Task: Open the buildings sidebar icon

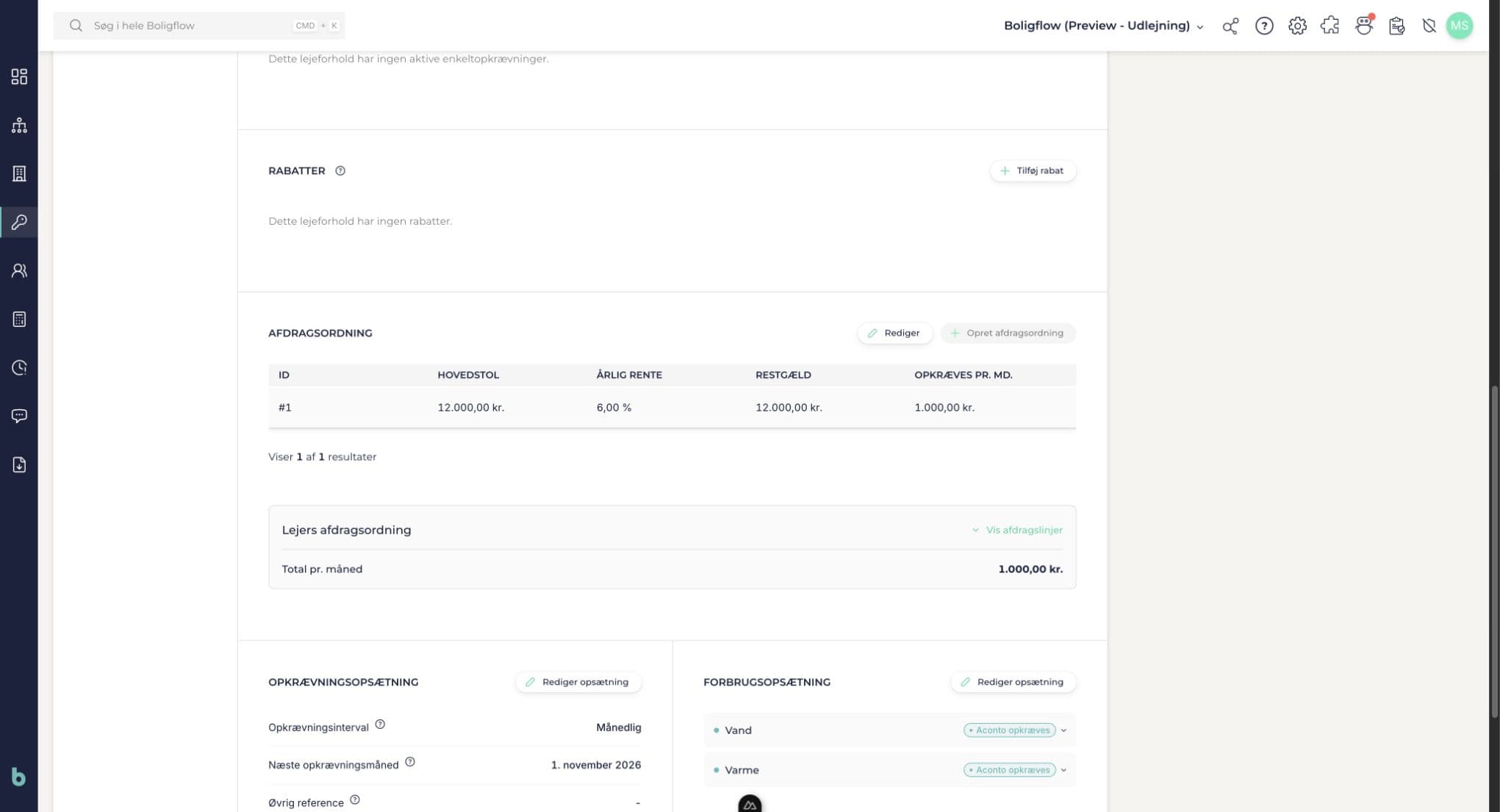Action: (19, 173)
